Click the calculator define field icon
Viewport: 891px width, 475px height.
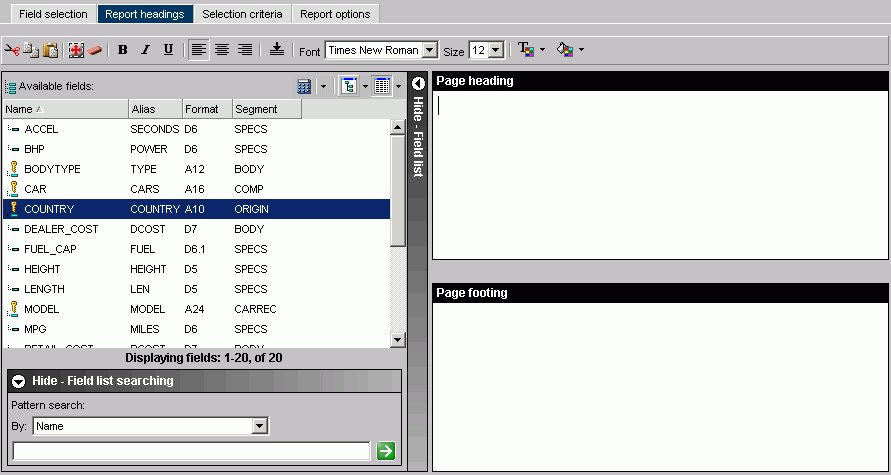click(x=304, y=87)
